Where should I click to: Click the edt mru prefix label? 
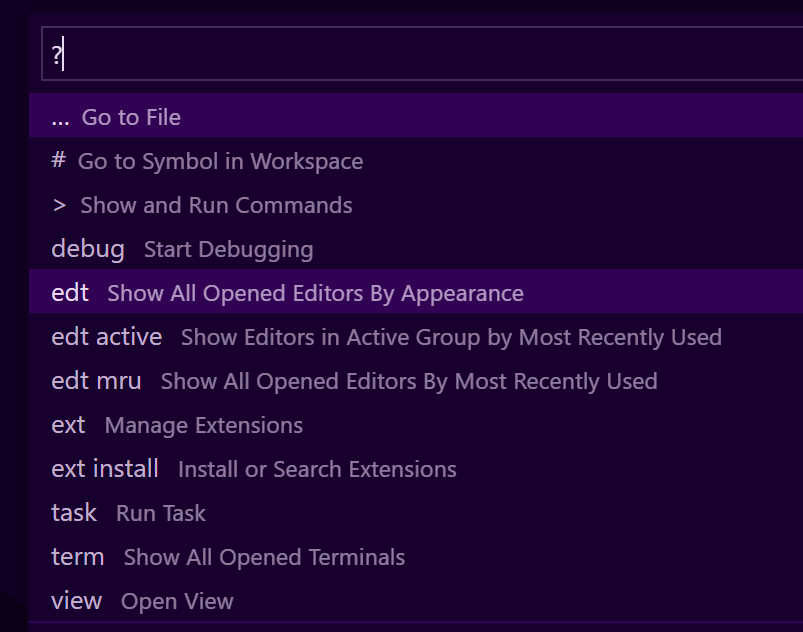click(x=96, y=381)
